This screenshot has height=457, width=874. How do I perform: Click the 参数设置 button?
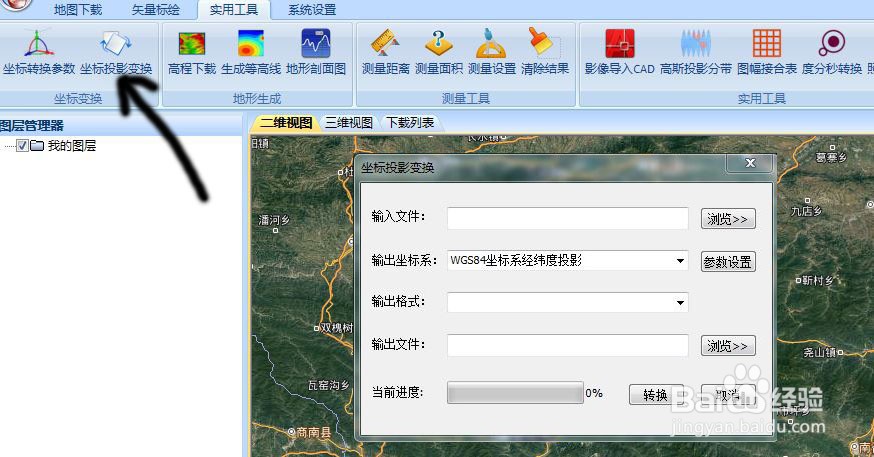pos(728,261)
